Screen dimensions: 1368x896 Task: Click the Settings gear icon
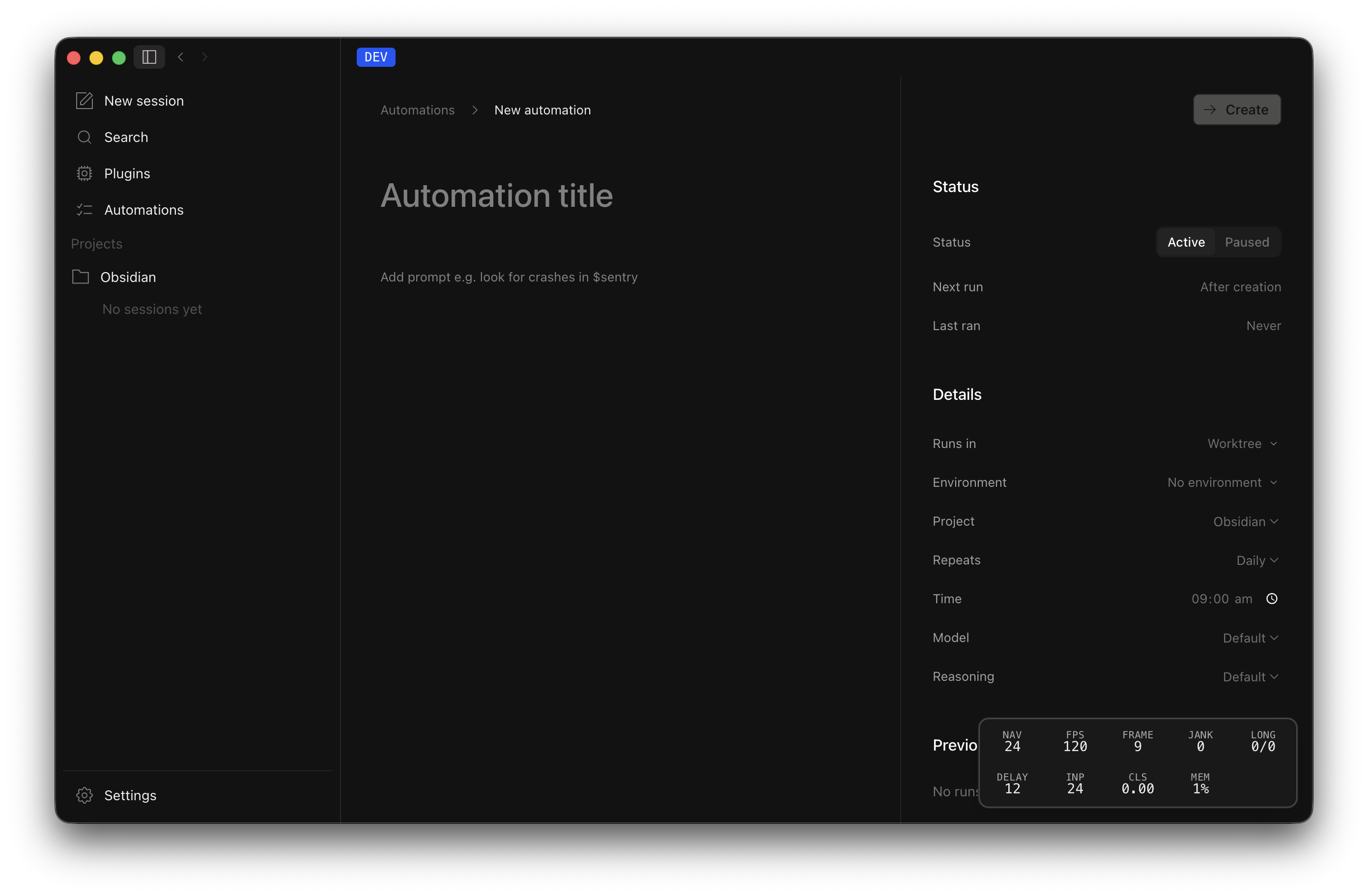[85, 795]
